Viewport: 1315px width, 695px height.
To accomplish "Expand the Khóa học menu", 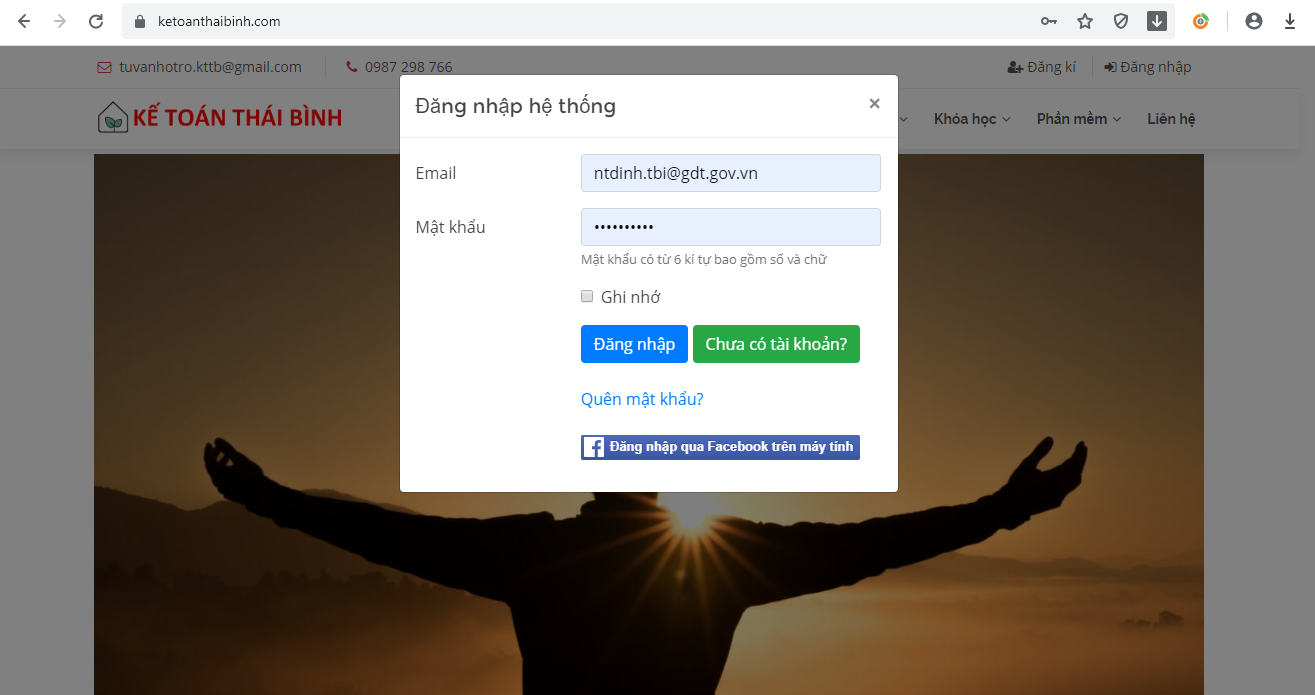I will click(972, 119).
